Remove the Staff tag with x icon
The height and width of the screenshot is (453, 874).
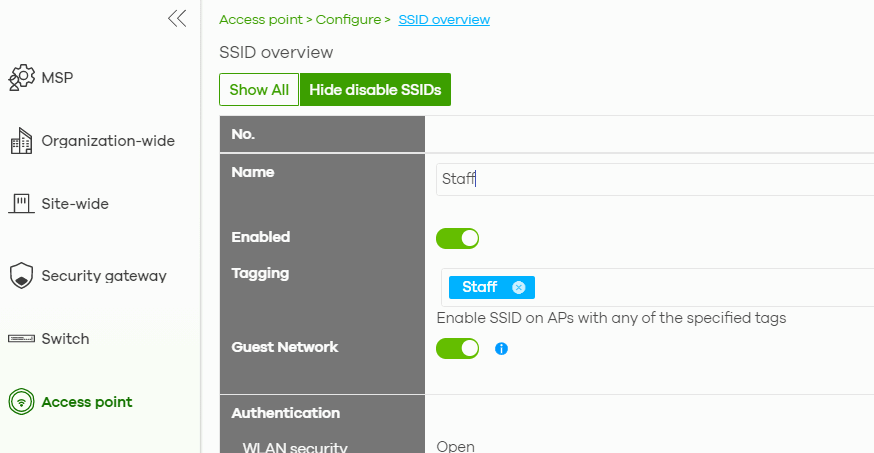[518, 288]
